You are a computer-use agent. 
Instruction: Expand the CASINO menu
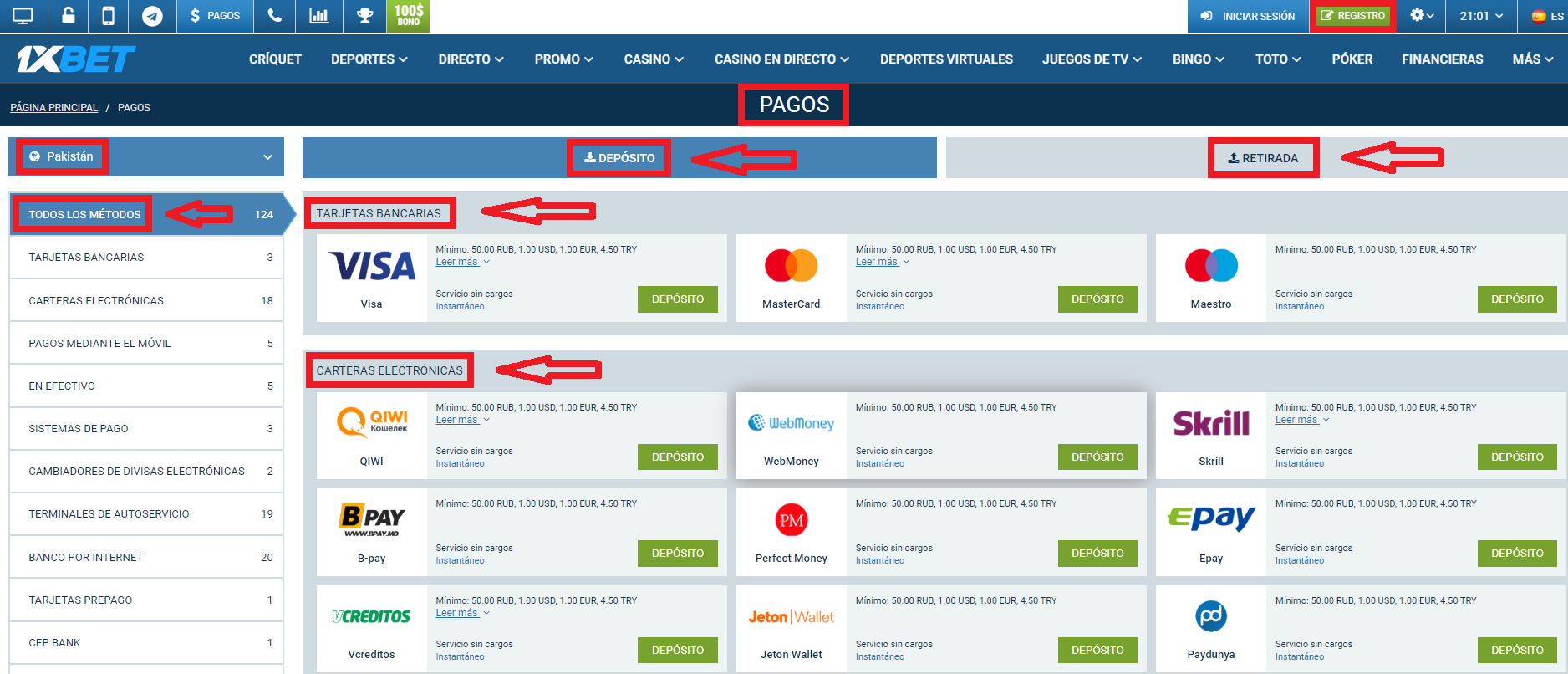tap(654, 59)
